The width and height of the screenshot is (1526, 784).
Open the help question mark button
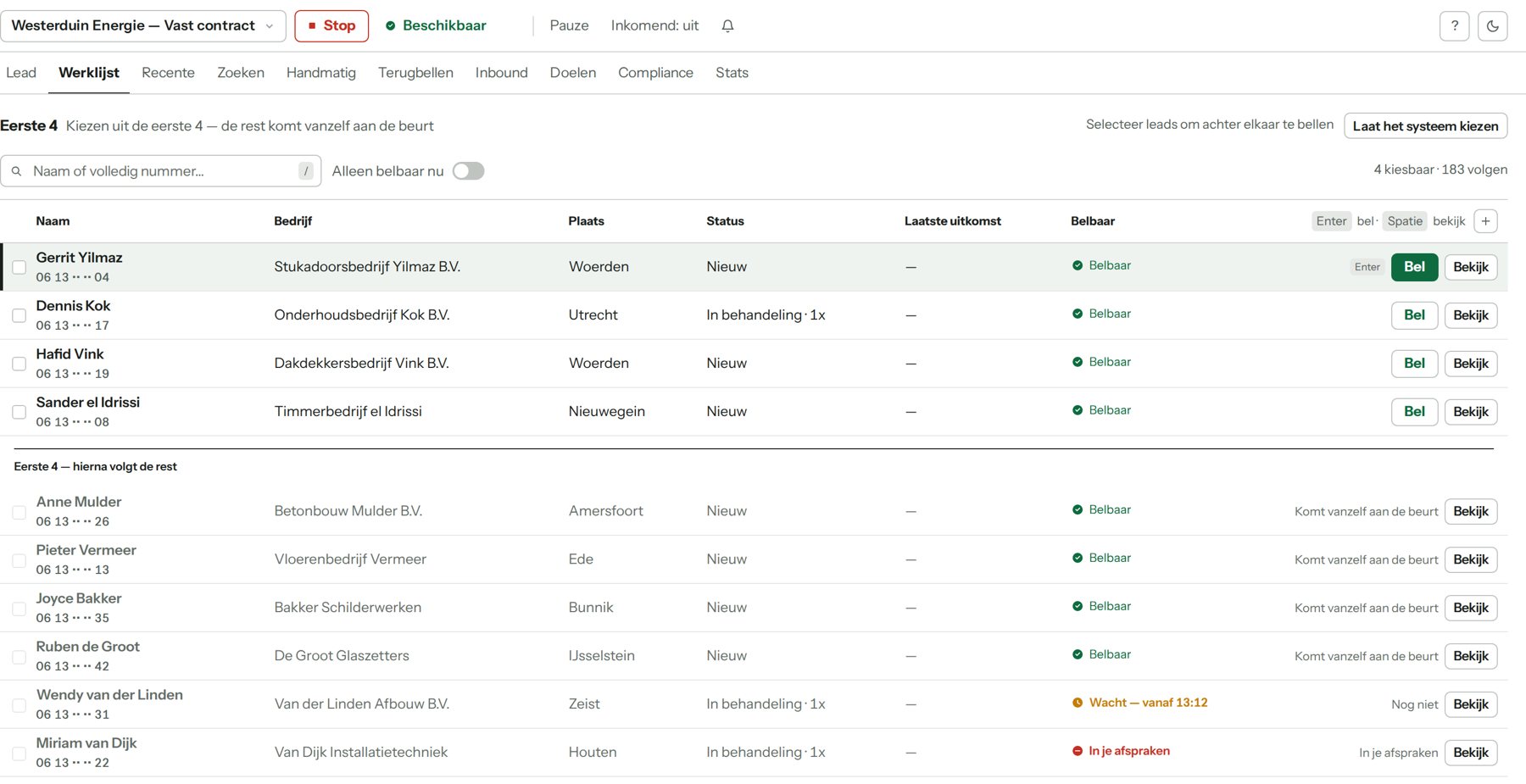(x=1454, y=26)
